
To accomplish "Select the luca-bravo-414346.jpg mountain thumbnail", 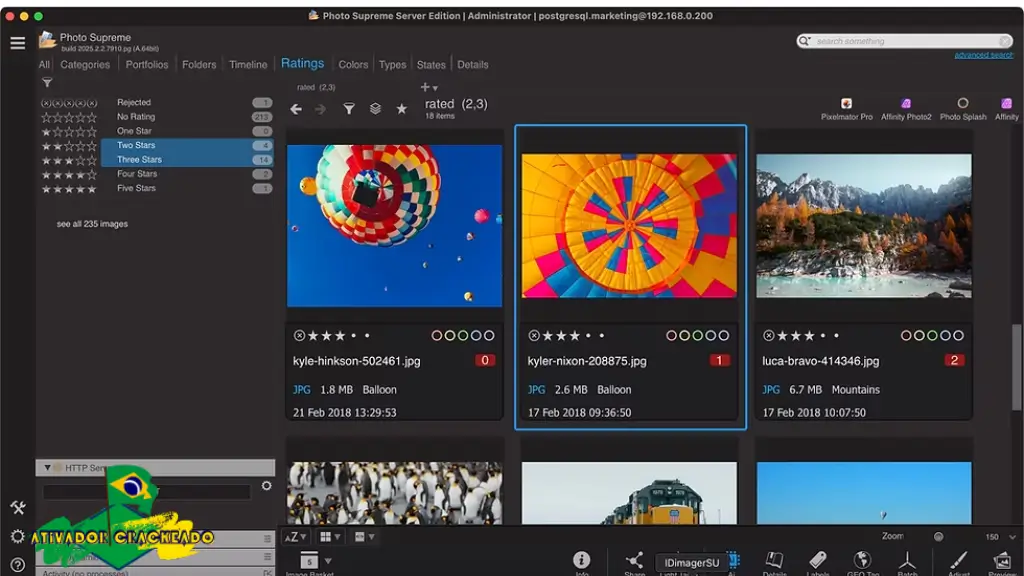I will point(863,226).
